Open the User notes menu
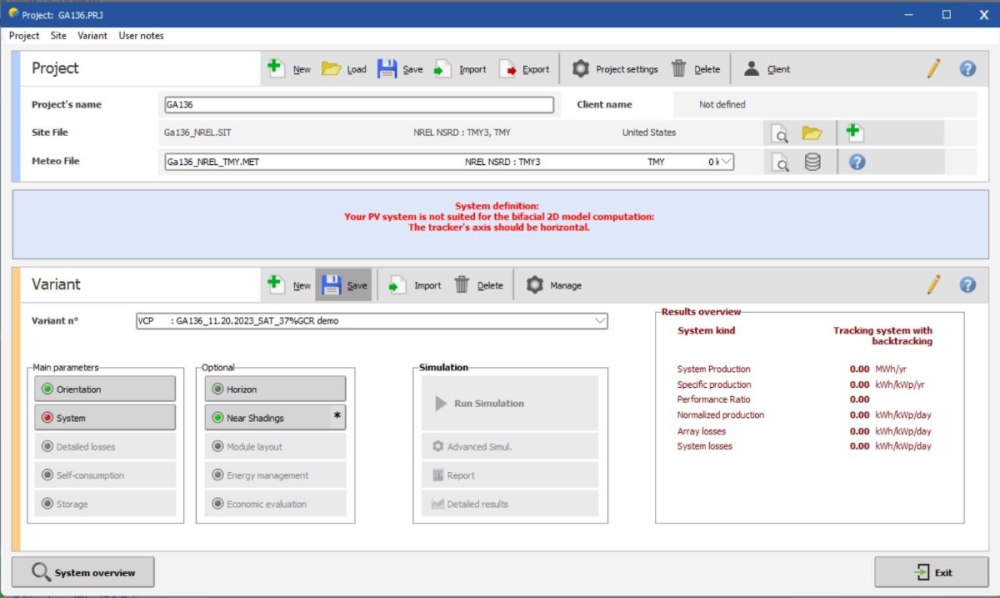The width and height of the screenshot is (1000, 598). [x=141, y=36]
